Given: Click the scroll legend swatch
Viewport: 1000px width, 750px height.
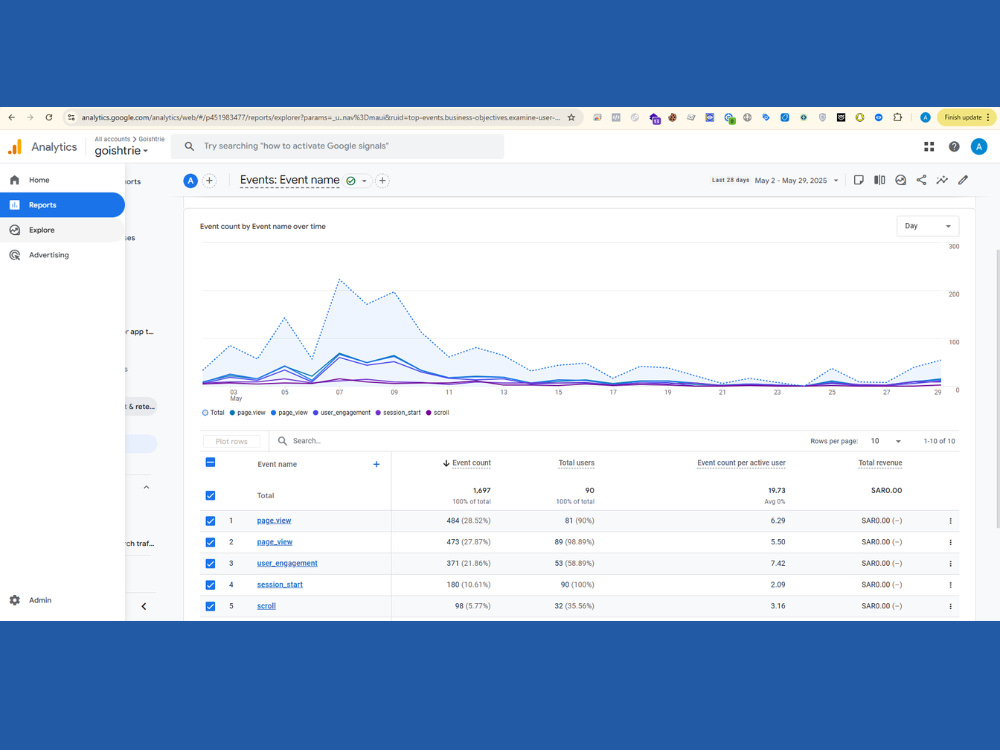Looking at the screenshot, I should pyautogui.click(x=429, y=413).
